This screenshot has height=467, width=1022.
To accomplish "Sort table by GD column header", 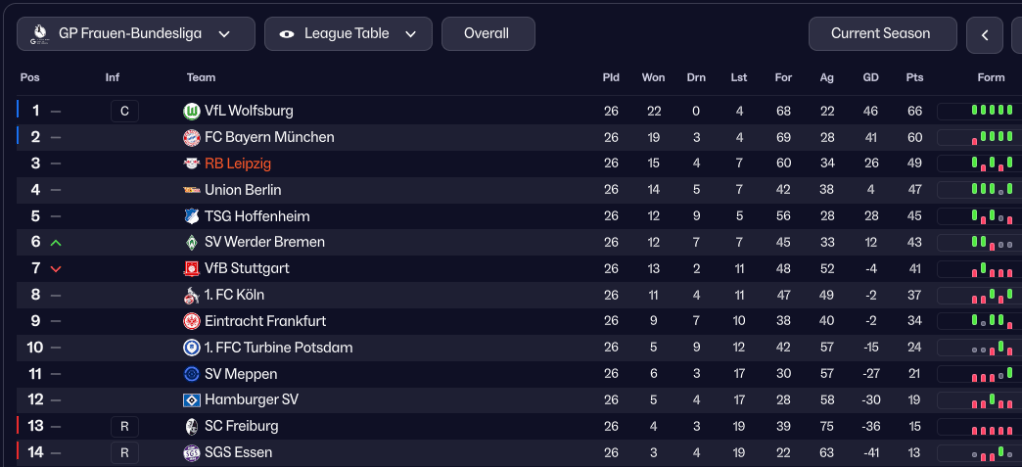I will click(x=870, y=78).
